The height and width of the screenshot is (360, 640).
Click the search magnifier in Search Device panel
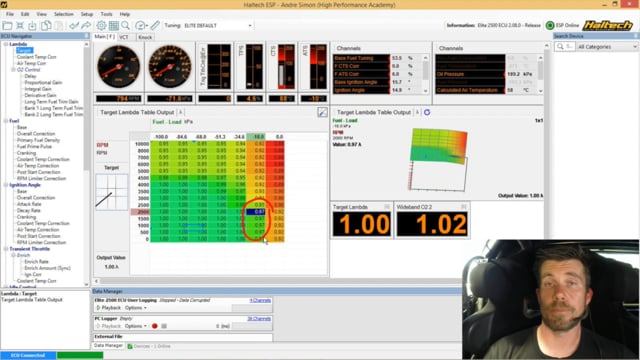tap(560, 47)
